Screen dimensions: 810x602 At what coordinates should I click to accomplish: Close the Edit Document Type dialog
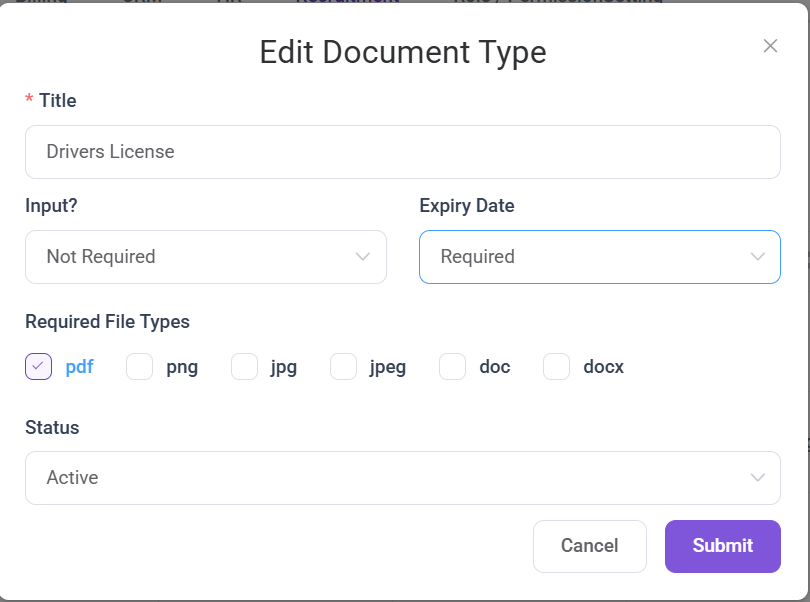point(770,46)
